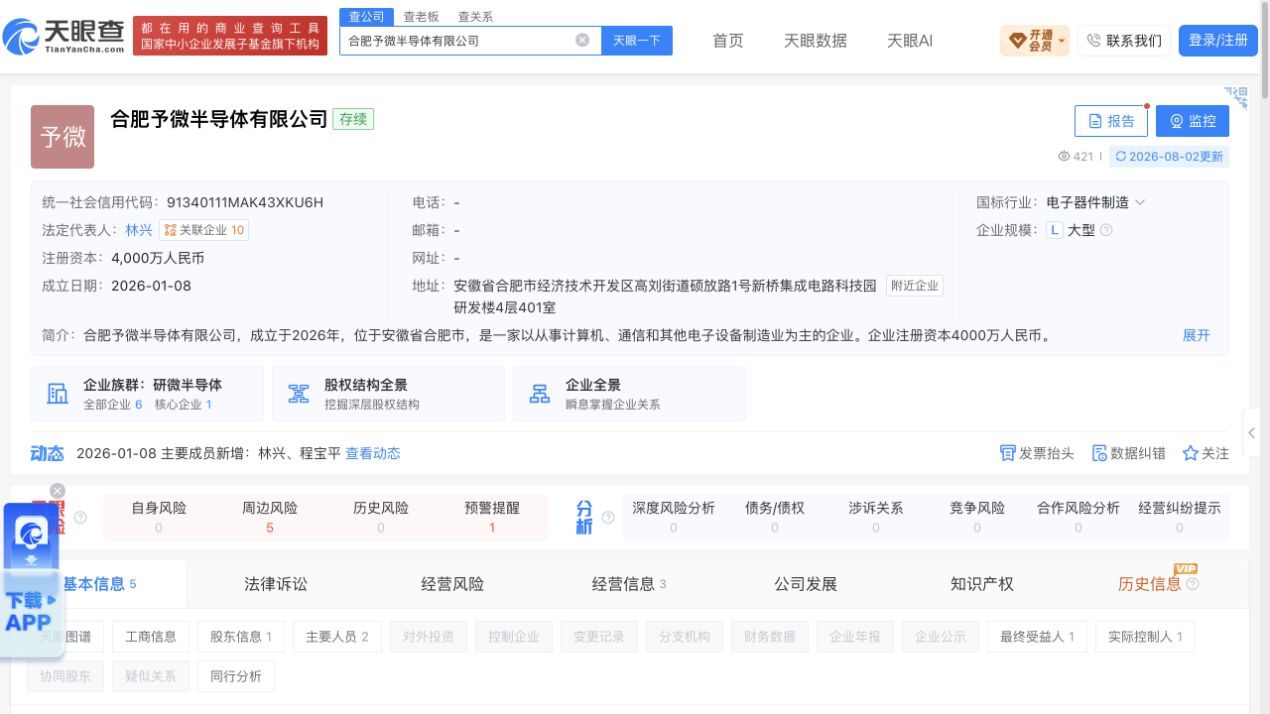The height and width of the screenshot is (714, 1270).
Task: Expand the company intro with 展开
Action: [x=1196, y=335]
